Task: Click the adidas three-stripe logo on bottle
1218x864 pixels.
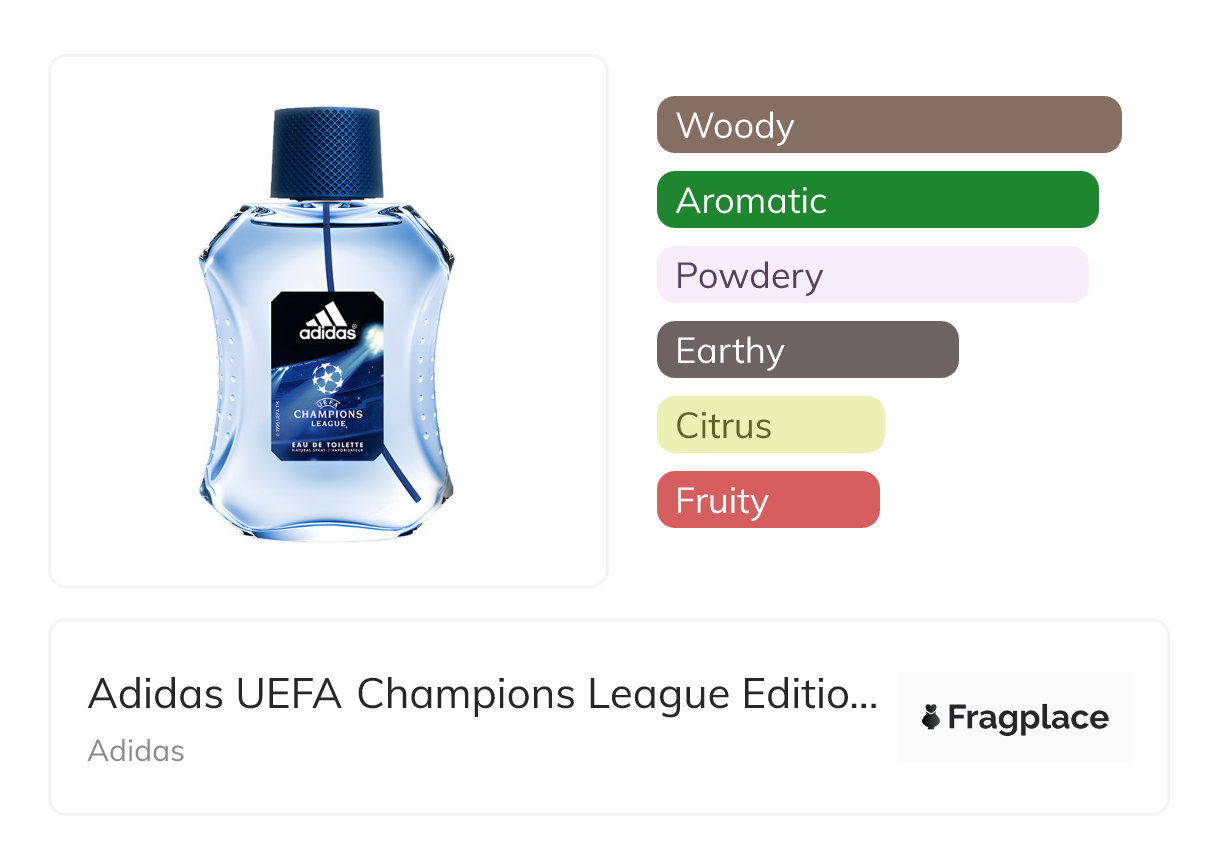Action: coord(327,320)
